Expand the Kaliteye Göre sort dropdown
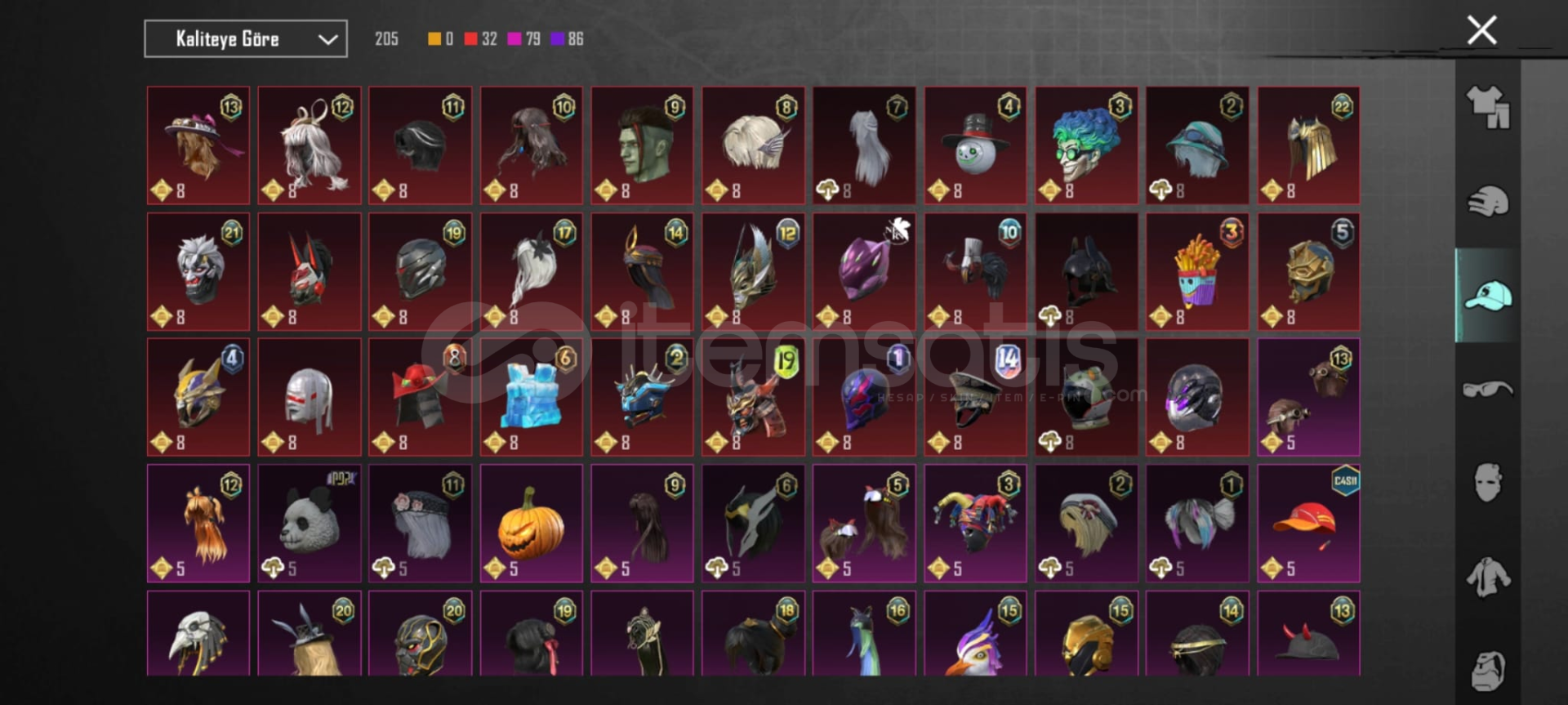 (x=246, y=38)
